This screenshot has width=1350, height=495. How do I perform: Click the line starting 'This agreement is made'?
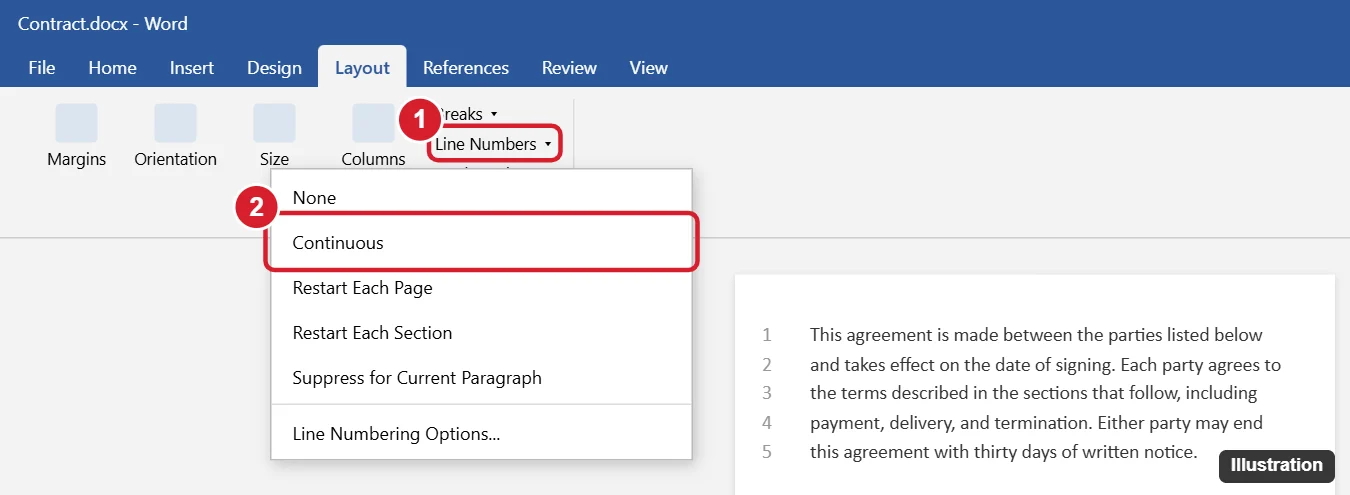click(1036, 335)
